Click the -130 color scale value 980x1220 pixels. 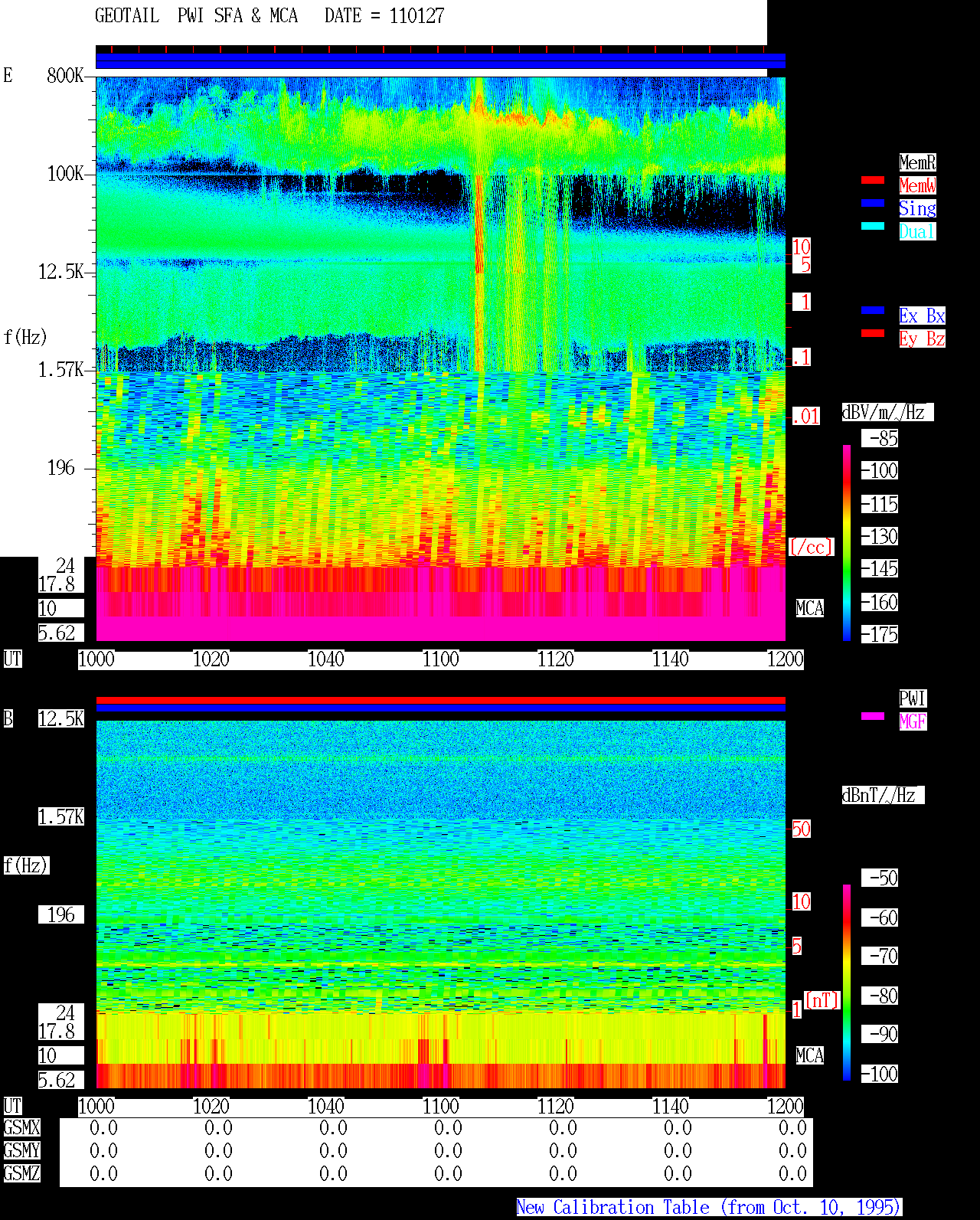880,536
